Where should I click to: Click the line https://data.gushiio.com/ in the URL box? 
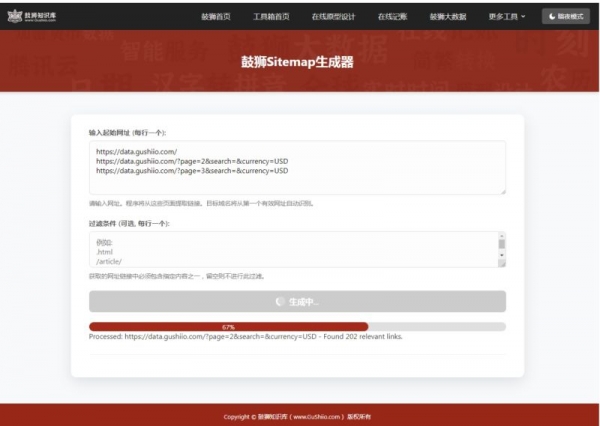coord(136,152)
